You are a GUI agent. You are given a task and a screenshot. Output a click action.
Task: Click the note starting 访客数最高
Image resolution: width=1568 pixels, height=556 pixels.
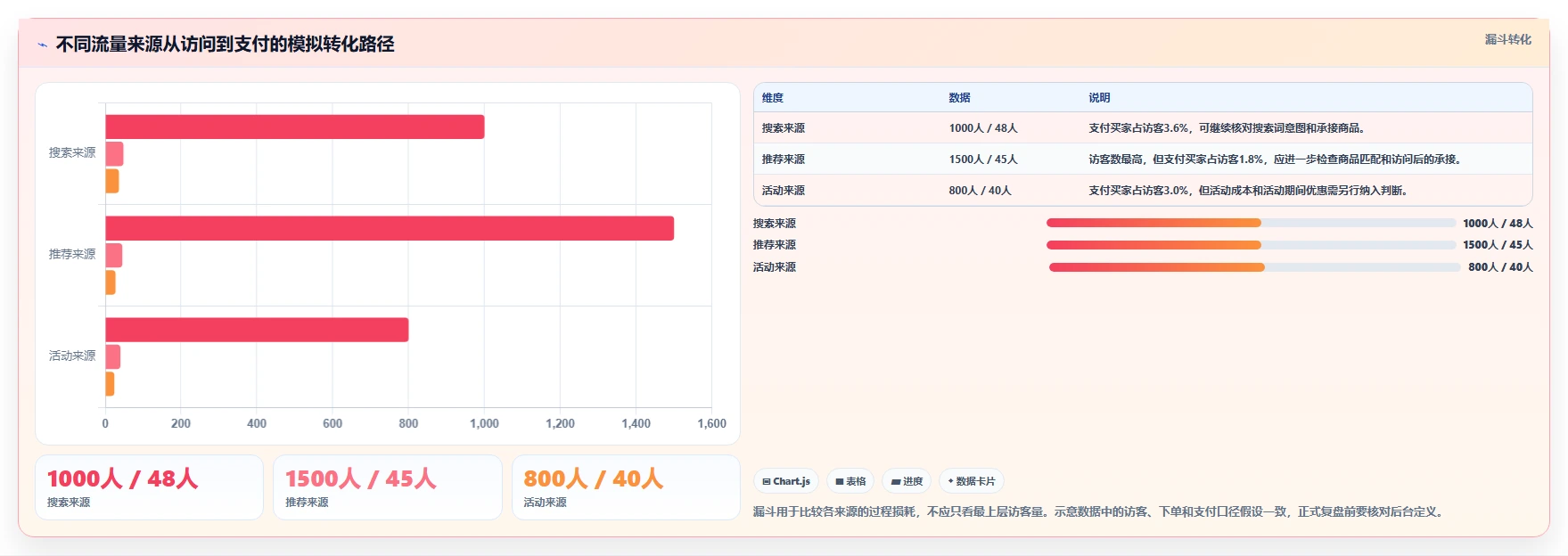[1277, 159]
